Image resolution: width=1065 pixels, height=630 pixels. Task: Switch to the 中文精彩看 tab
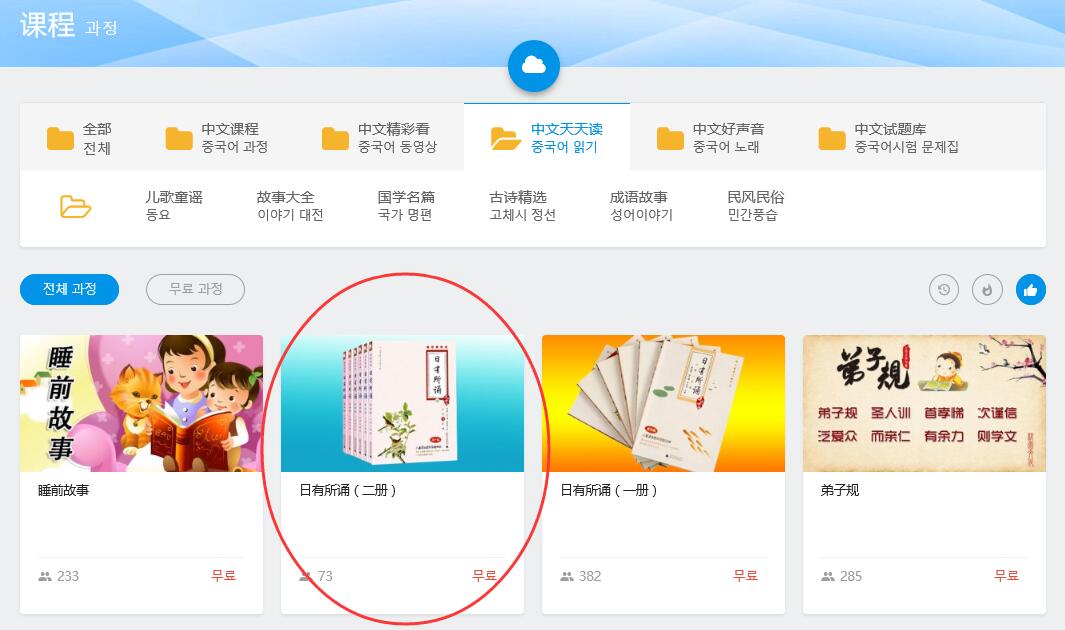pyautogui.click(x=380, y=137)
